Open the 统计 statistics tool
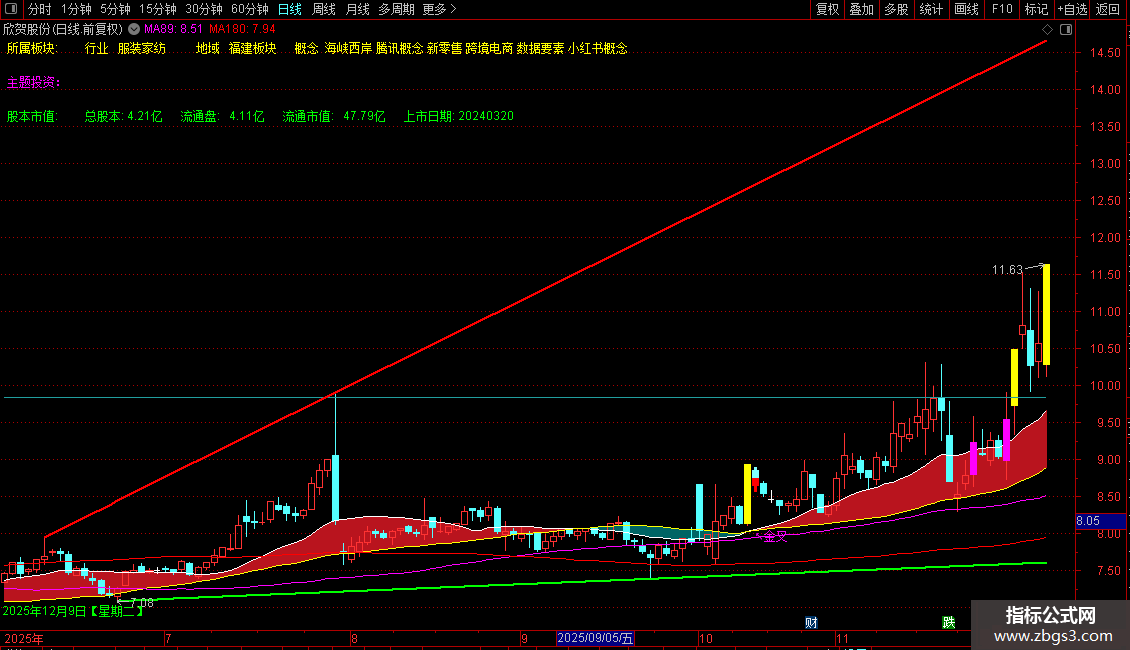Image resolution: width=1130 pixels, height=650 pixels. [x=931, y=9]
